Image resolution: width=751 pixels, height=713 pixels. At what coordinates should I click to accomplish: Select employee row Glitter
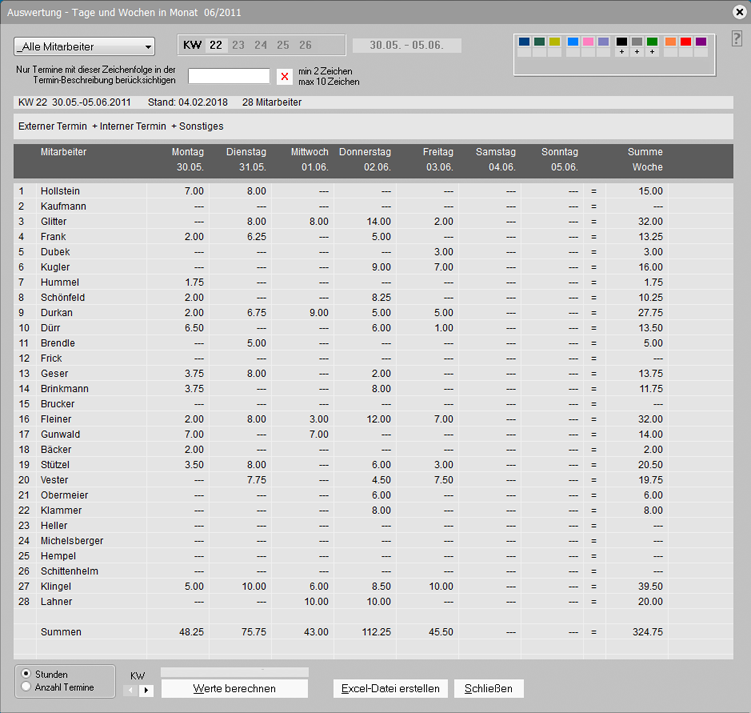click(x=373, y=221)
